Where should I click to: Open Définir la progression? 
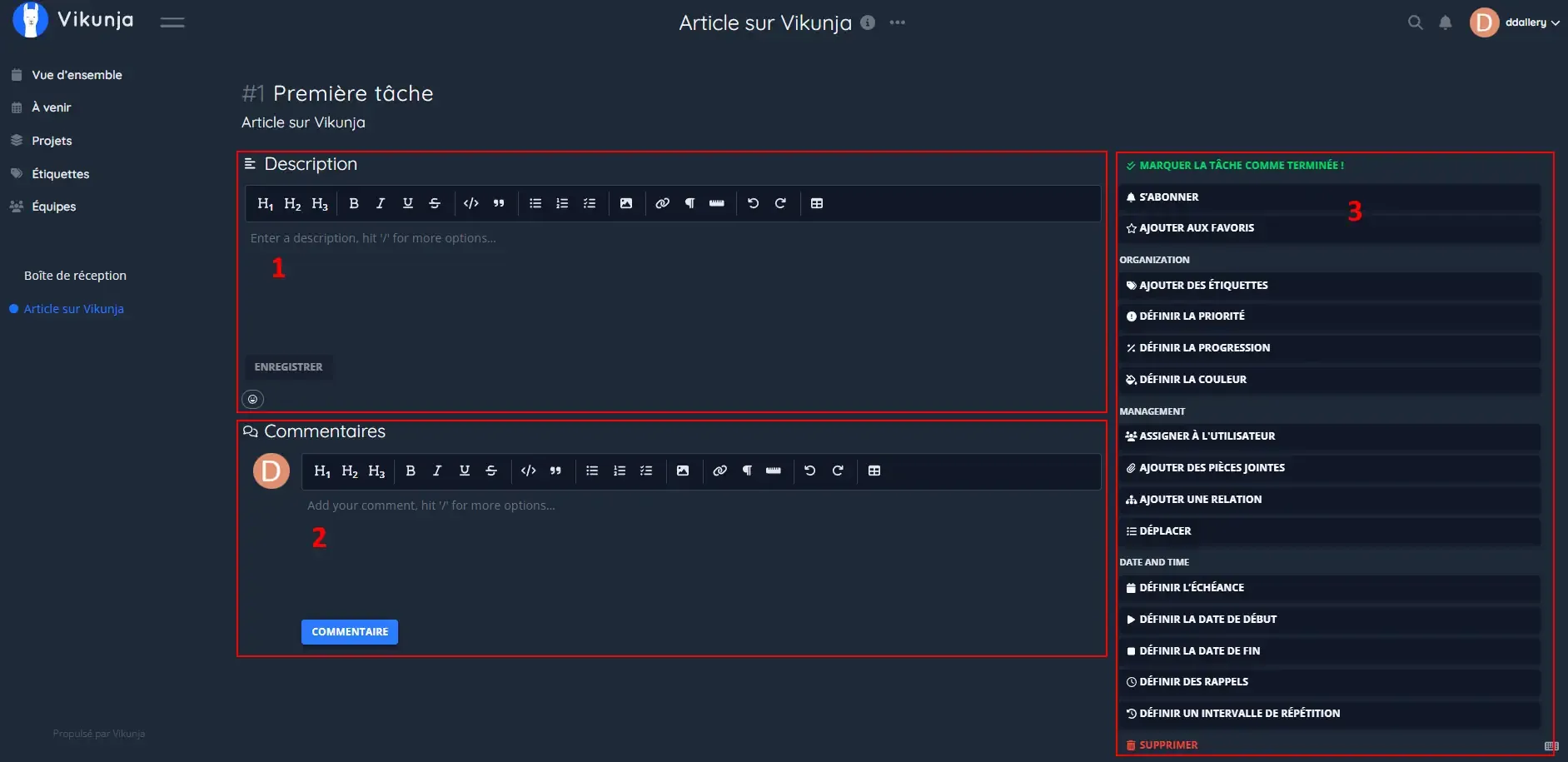1330,348
